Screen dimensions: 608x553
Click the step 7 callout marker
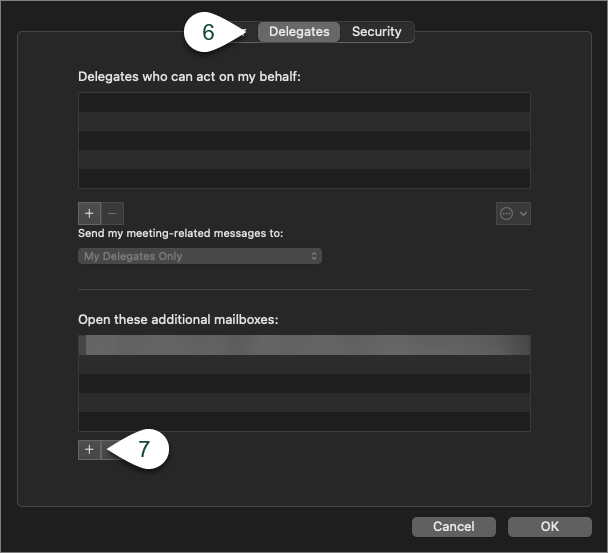point(144,450)
